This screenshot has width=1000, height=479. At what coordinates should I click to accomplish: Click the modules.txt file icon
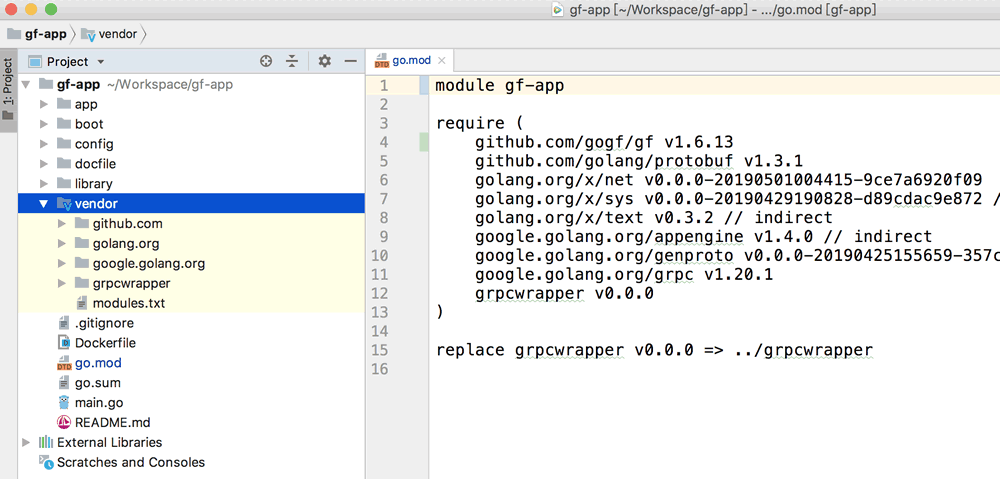point(82,302)
